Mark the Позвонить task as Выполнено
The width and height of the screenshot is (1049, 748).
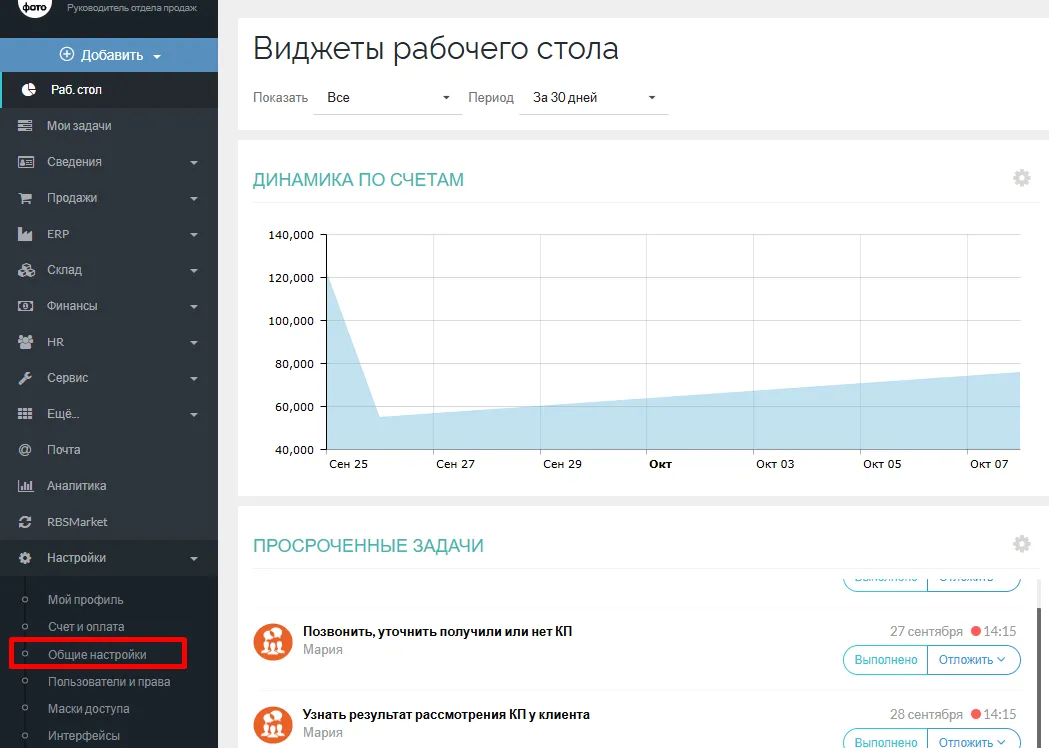pyautogui.click(x=885, y=660)
